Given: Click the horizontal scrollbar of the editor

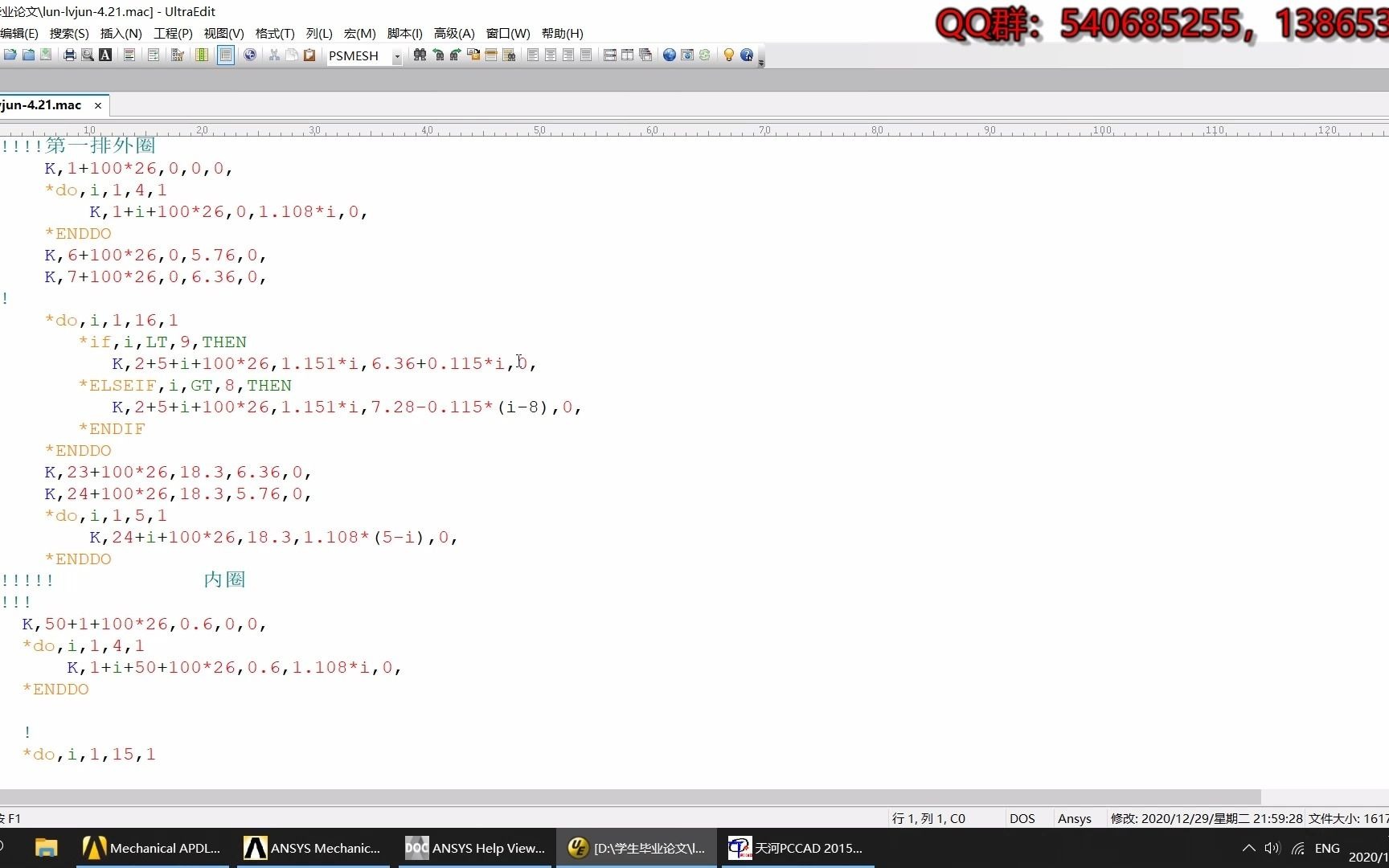Looking at the screenshot, I should coord(630,796).
